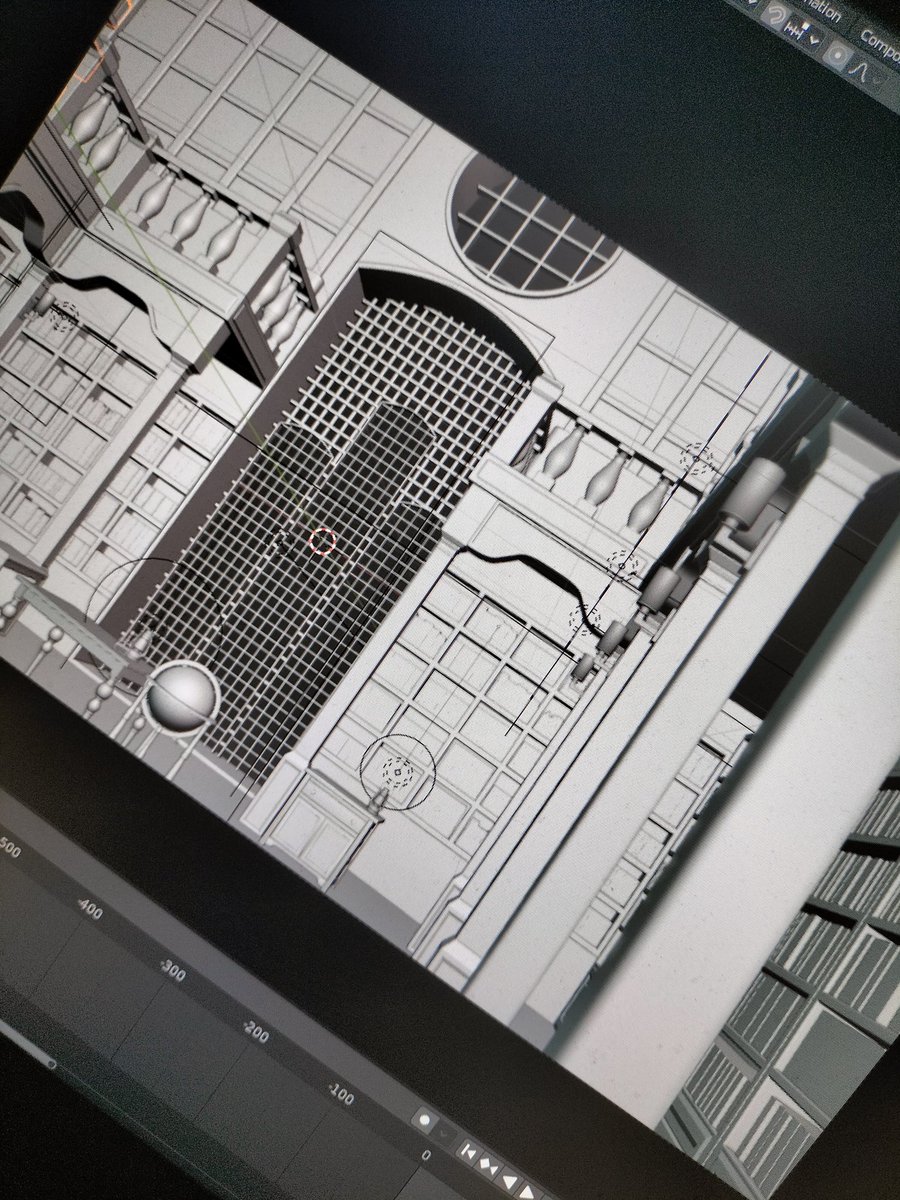Toggle the magnet snapping button
This screenshot has width=900, height=1200.
[776, 15]
